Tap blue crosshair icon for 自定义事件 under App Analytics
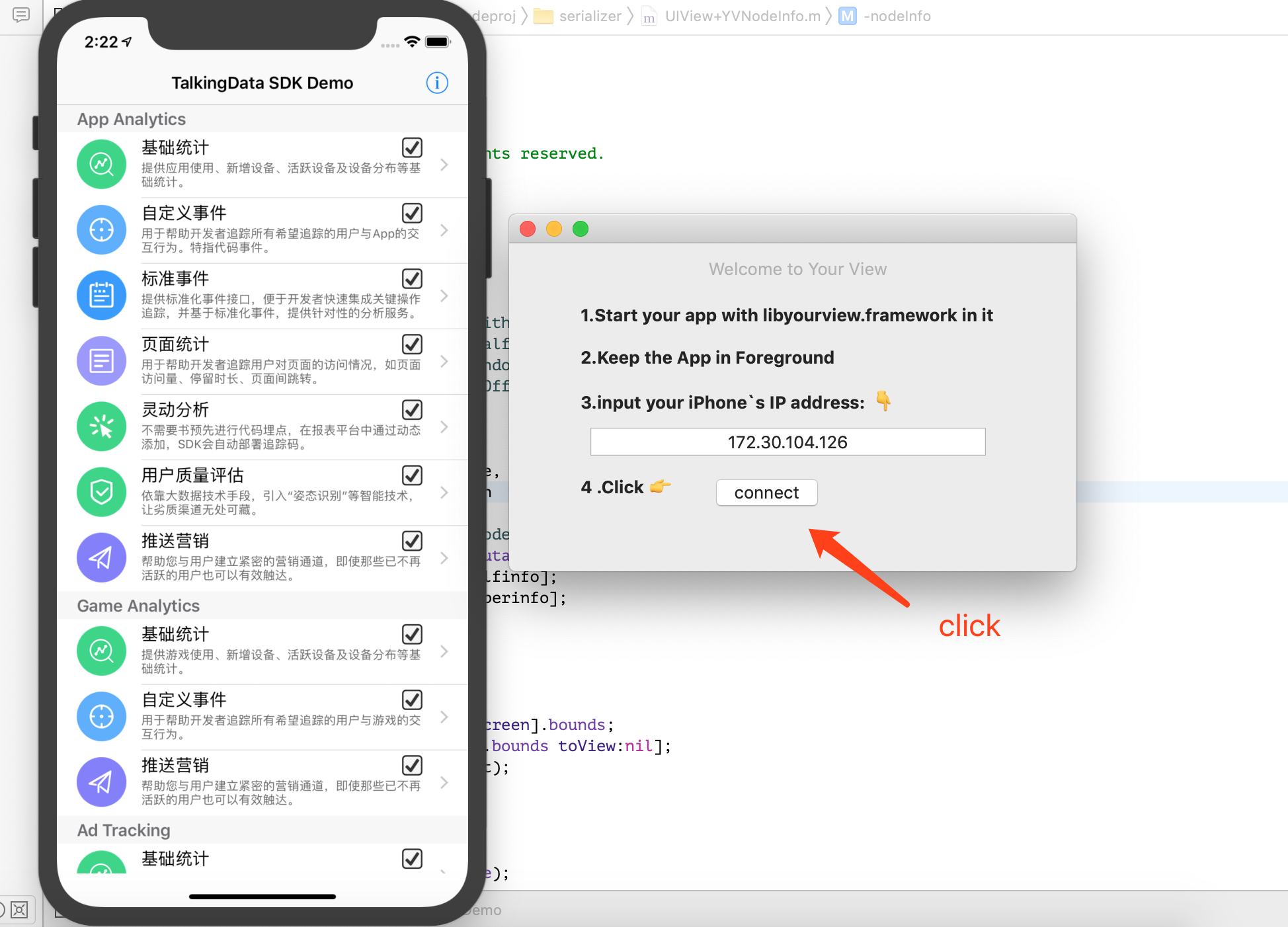1288x927 pixels. tap(101, 229)
